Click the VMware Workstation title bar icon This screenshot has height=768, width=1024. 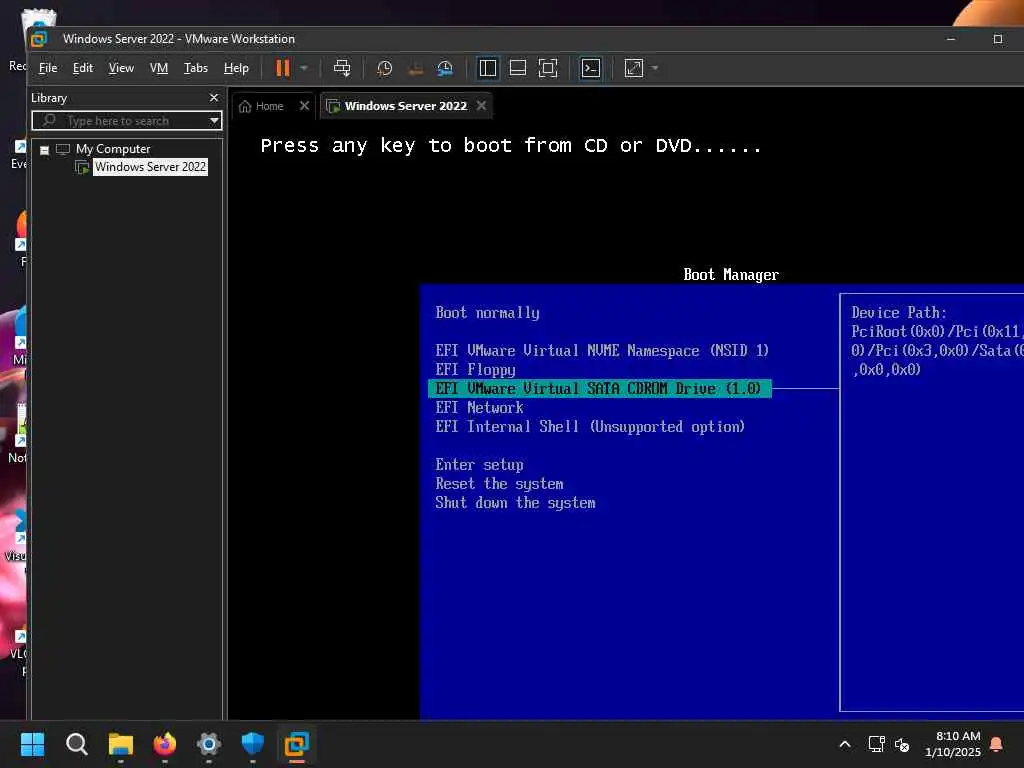(x=39, y=39)
